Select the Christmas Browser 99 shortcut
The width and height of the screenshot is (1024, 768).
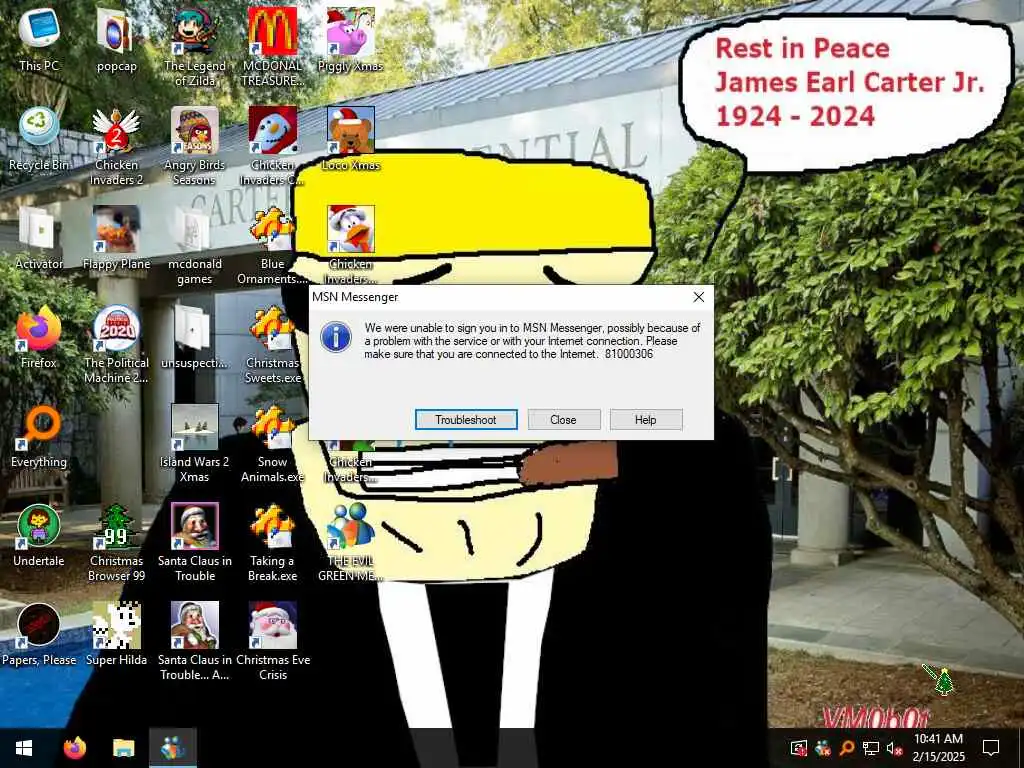click(116, 542)
